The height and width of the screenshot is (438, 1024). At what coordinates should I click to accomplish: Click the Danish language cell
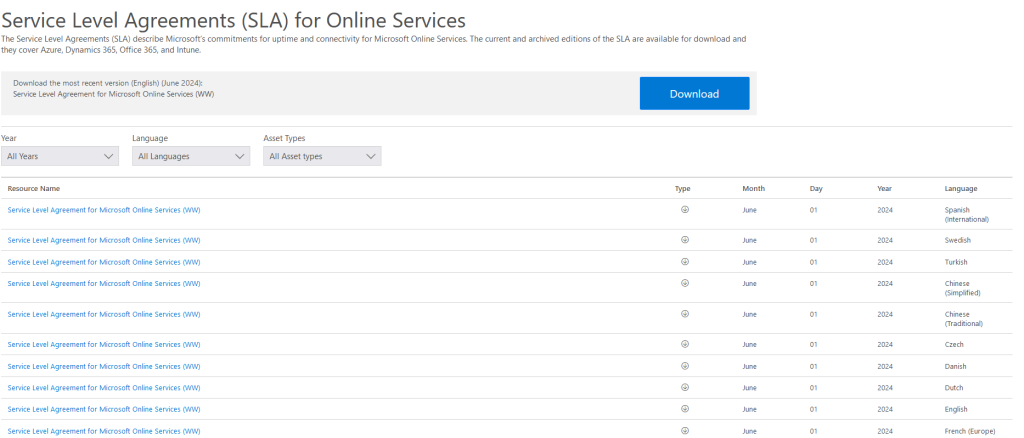955,366
